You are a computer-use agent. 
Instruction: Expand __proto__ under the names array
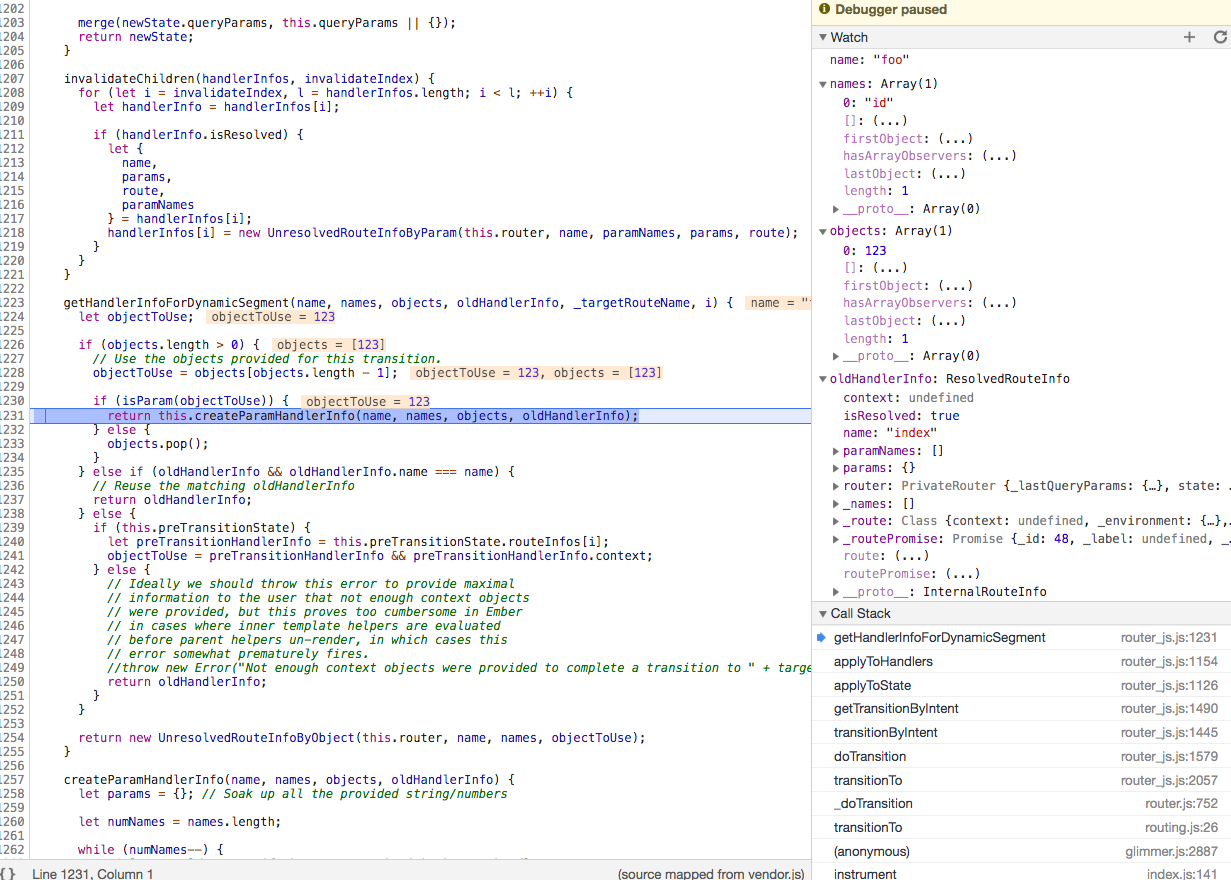coord(836,208)
